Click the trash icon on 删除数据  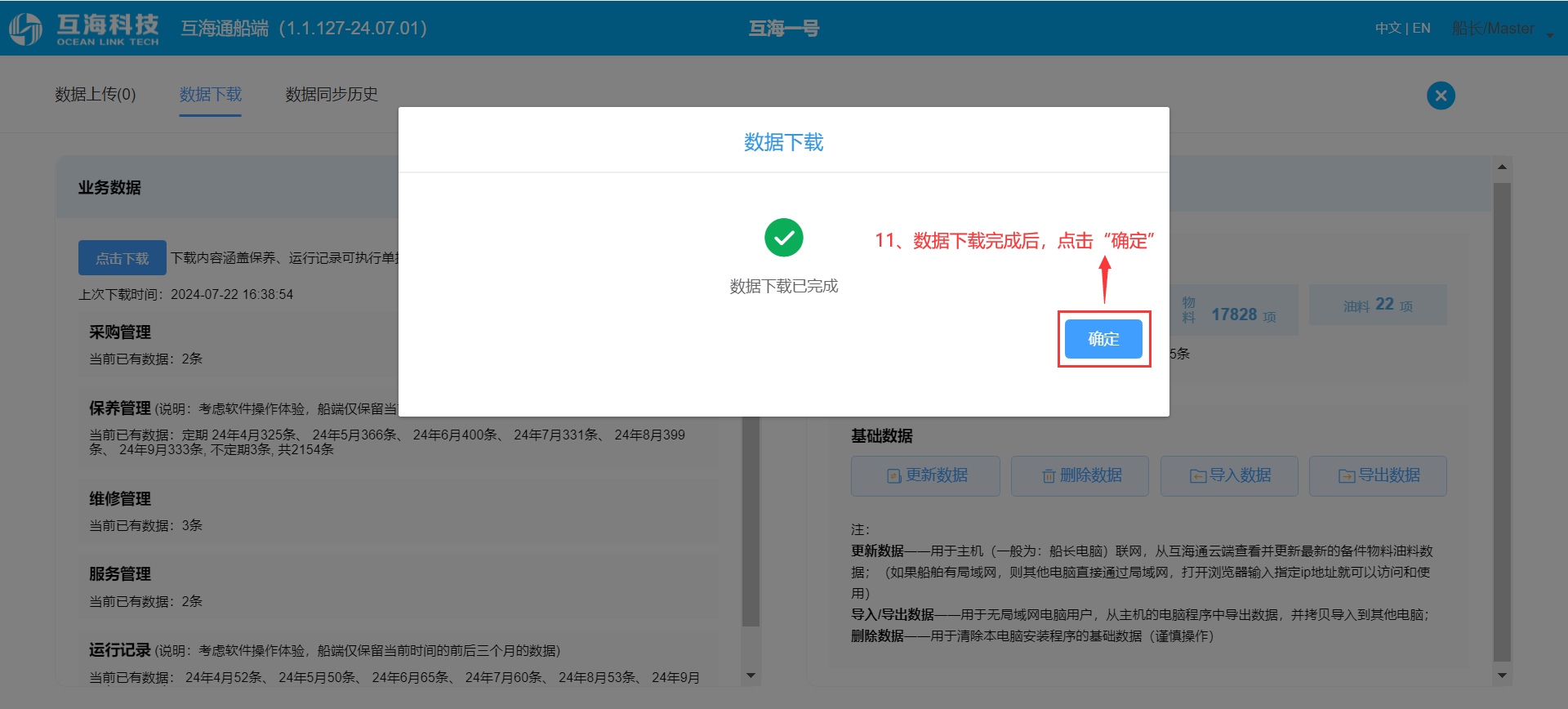click(1049, 476)
